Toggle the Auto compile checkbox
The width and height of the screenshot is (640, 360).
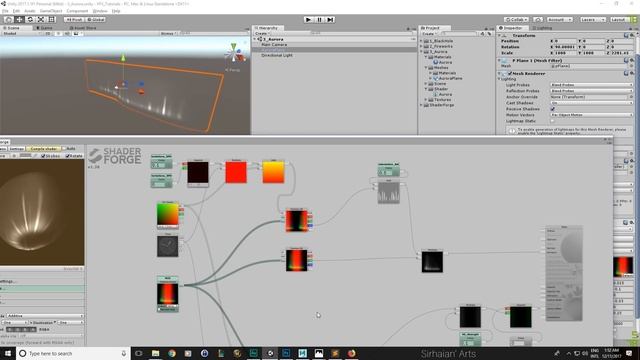click(64, 149)
